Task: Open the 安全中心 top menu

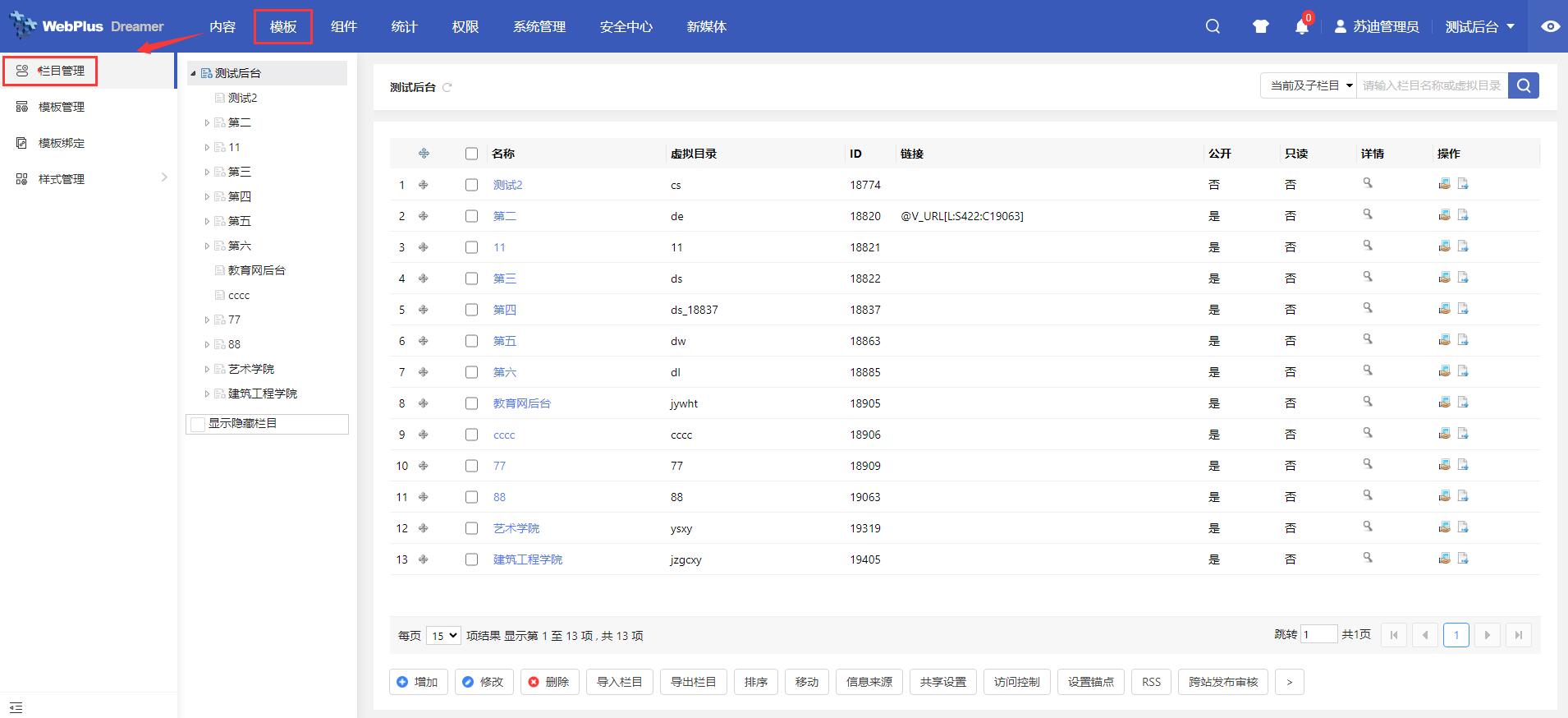Action: pyautogui.click(x=626, y=26)
